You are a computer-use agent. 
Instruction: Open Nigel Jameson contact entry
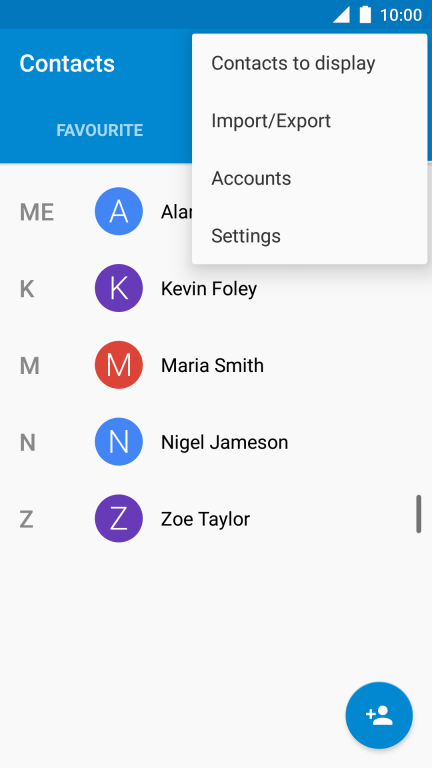[216, 442]
